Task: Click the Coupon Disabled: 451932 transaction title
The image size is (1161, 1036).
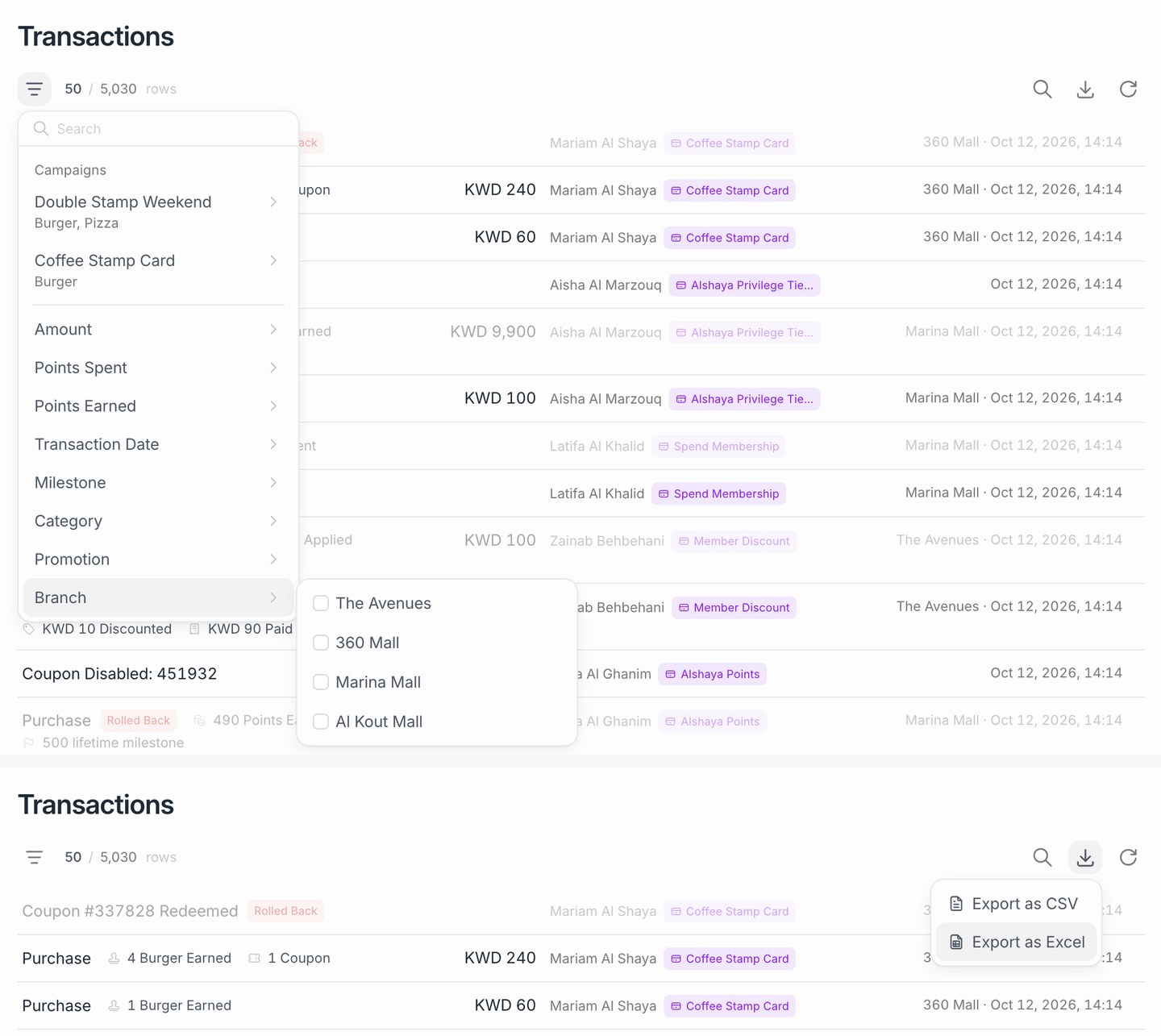Action: tap(119, 674)
